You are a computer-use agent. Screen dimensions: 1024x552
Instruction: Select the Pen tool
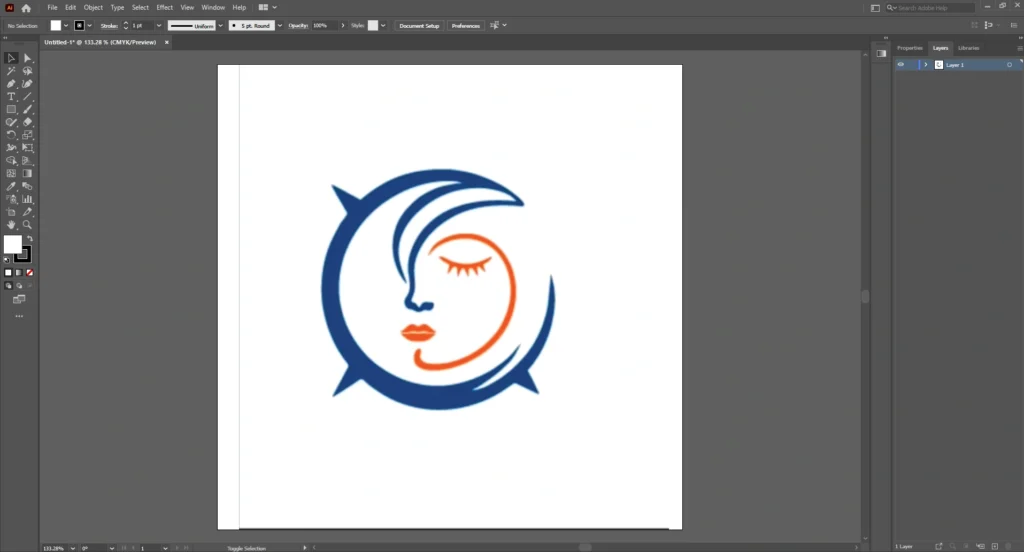pos(11,84)
